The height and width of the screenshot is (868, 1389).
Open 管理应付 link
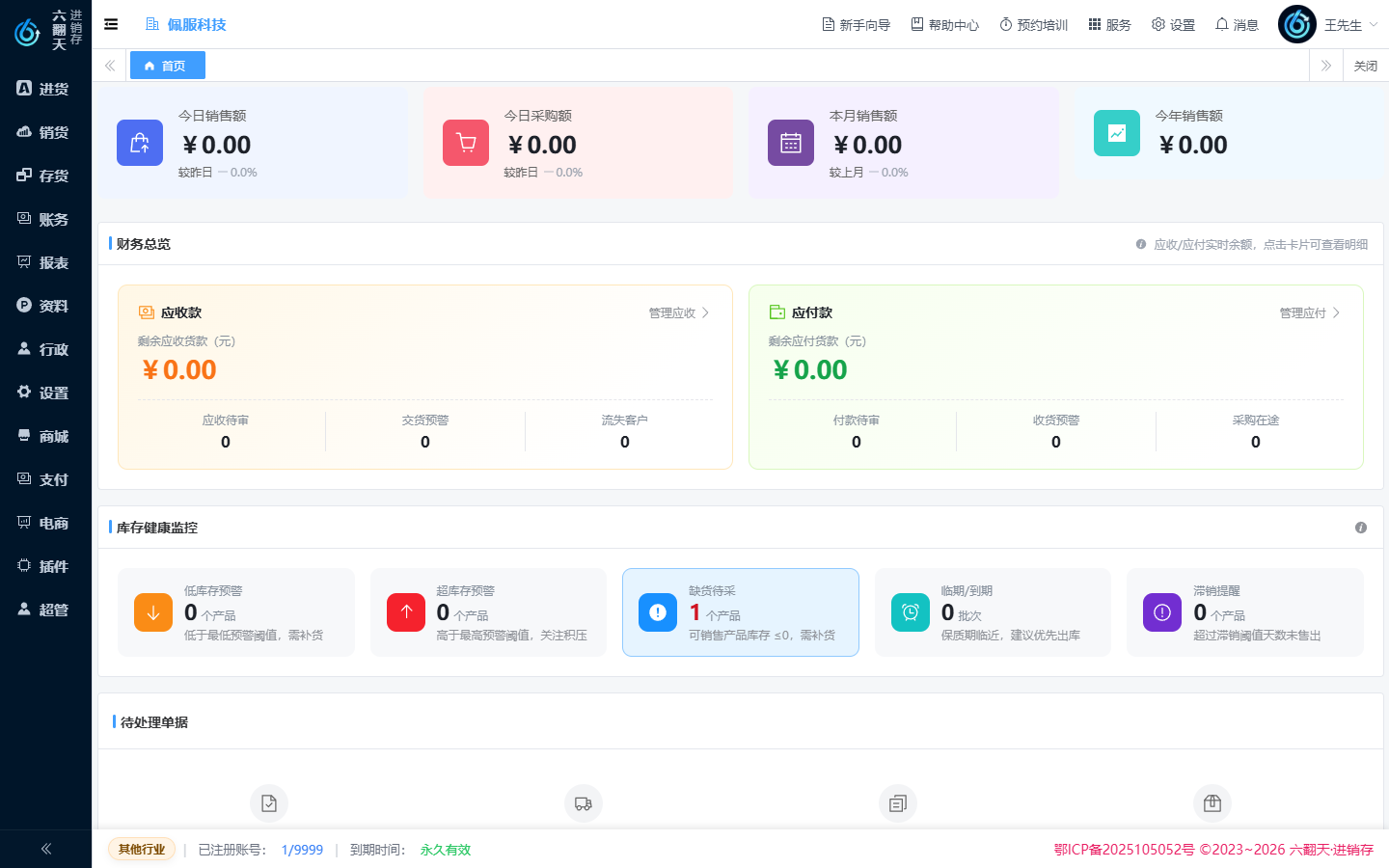click(x=1310, y=312)
